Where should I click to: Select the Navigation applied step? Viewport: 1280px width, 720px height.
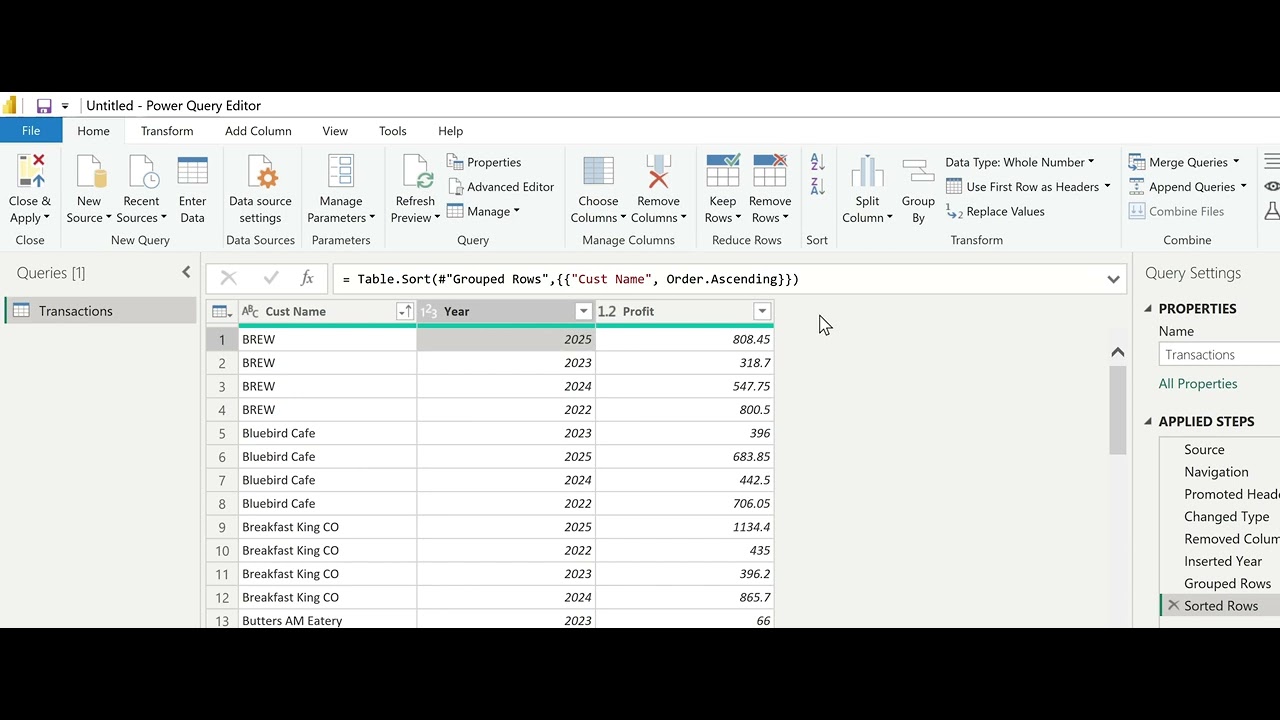1216,472
